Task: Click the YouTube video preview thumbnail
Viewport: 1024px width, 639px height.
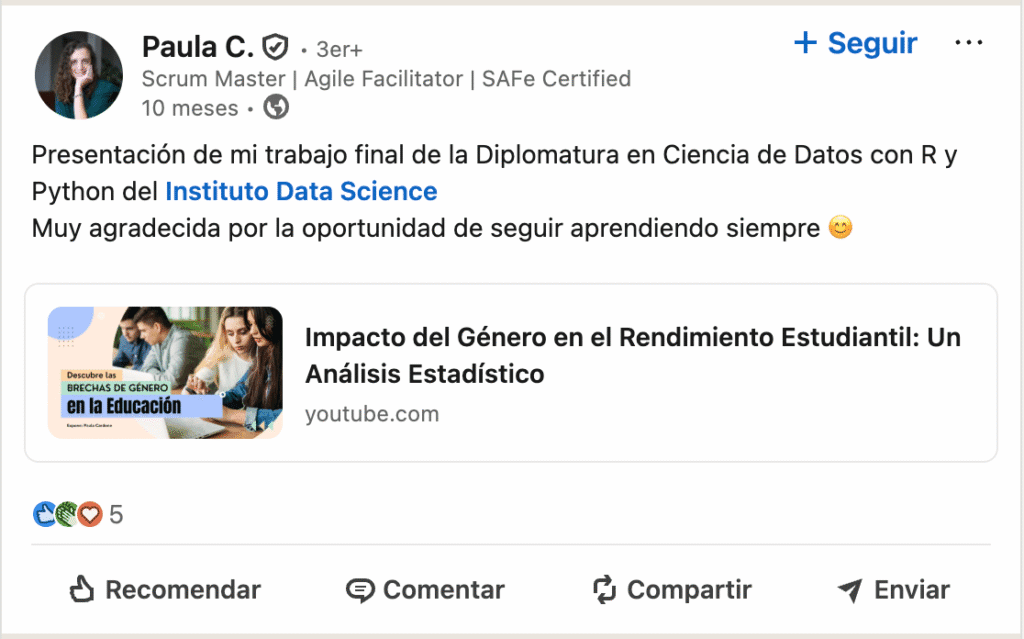Action: (x=165, y=372)
